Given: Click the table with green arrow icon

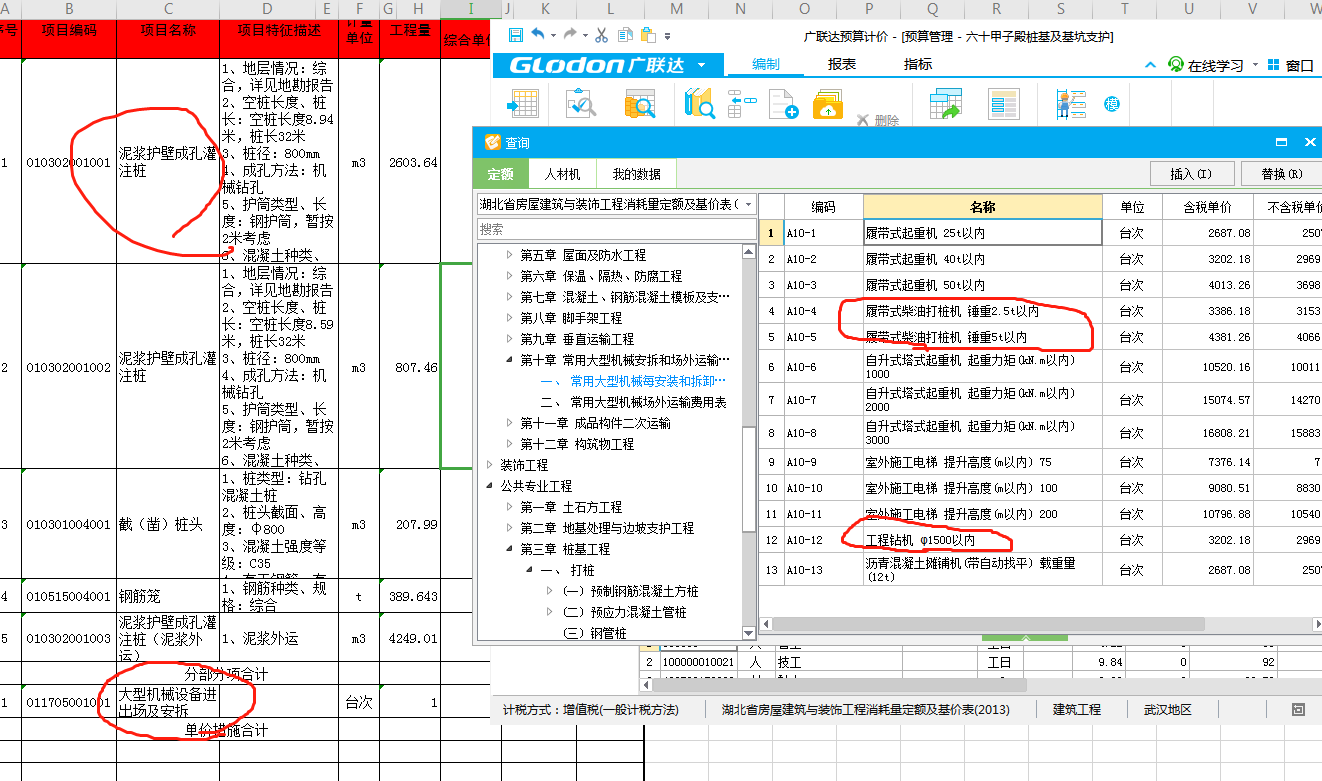Looking at the screenshot, I should tap(945, 103).
